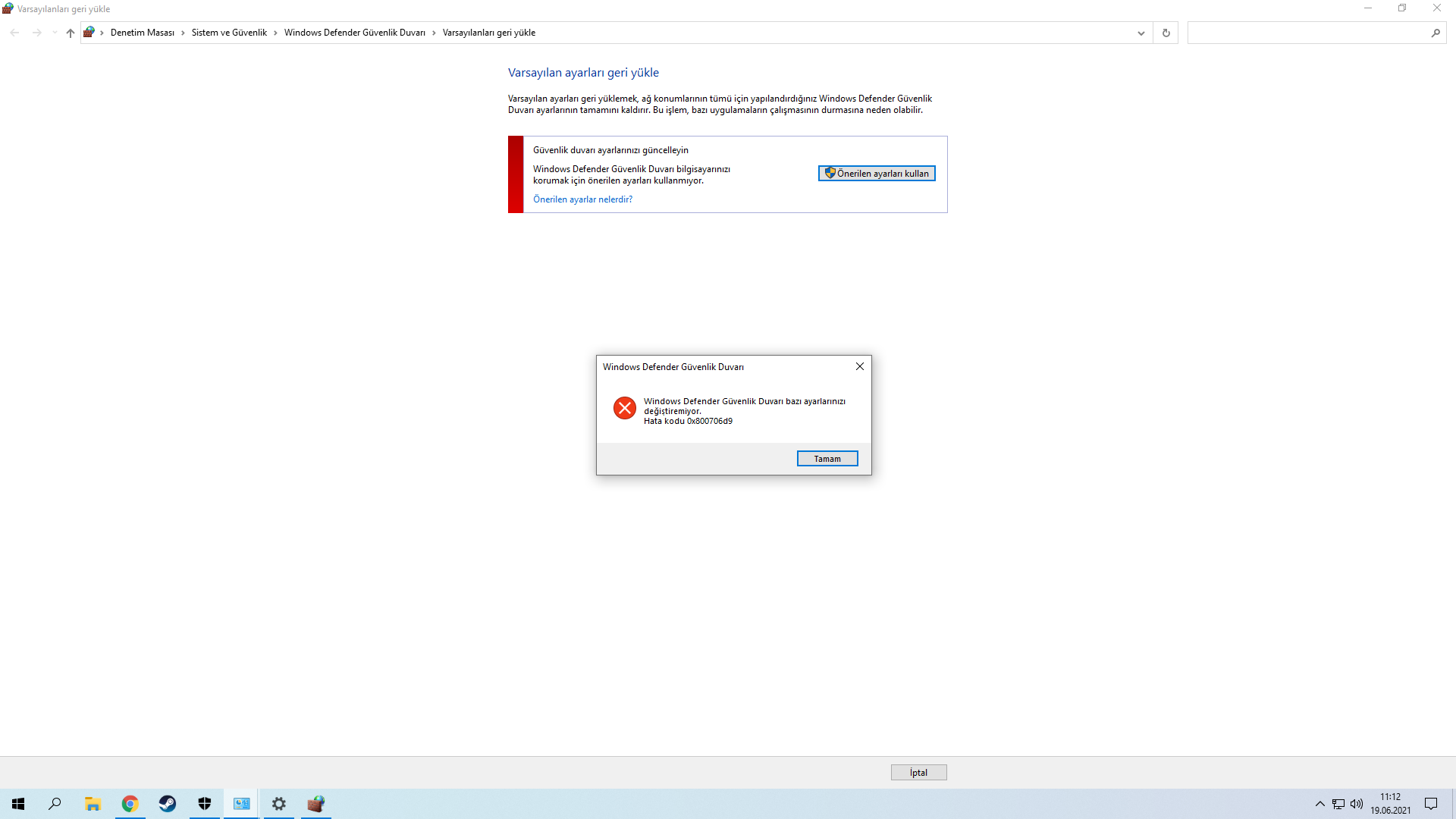Open Windows Security shield taskbar icon
1456x819 pixels.
(205, 804)
